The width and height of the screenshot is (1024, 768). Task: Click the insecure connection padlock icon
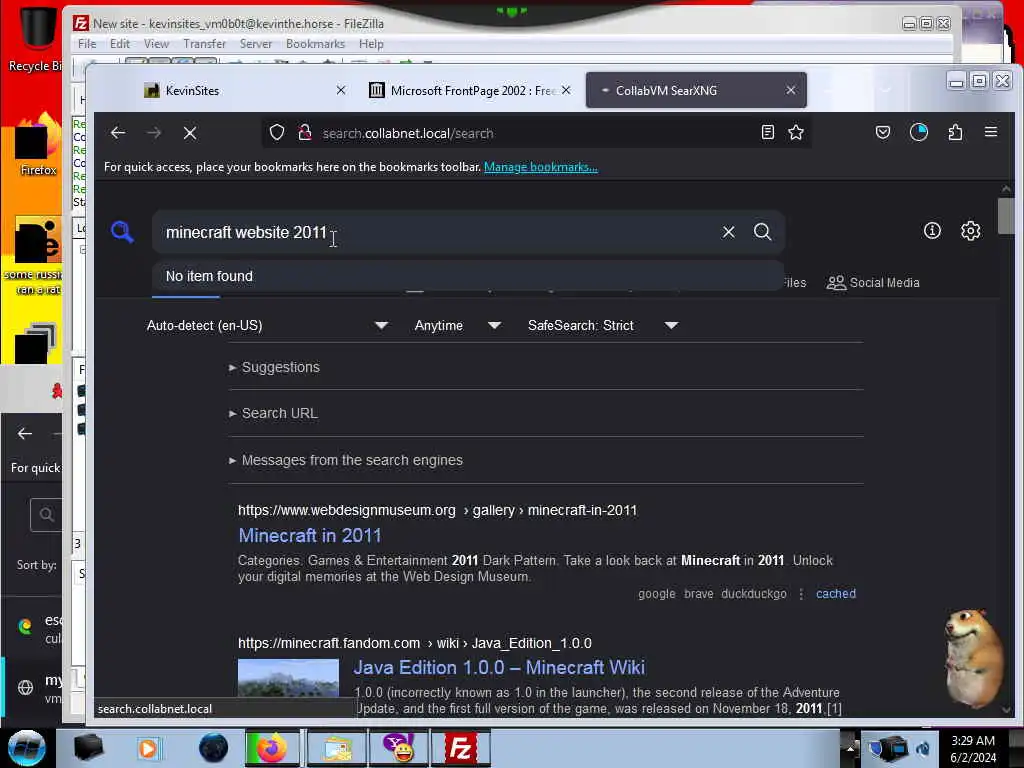(304, 133)
